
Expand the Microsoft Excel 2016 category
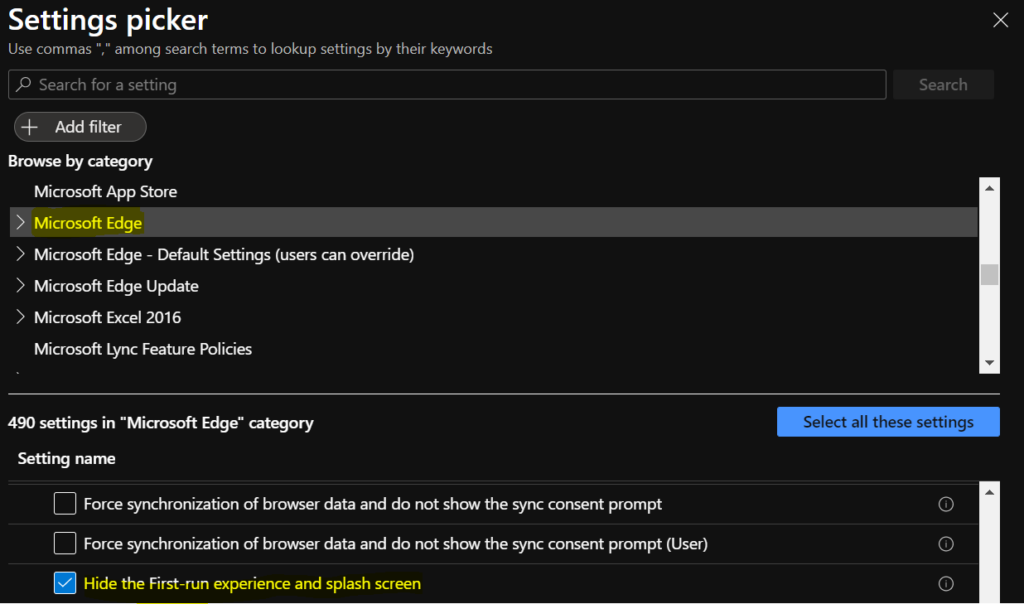19,317
